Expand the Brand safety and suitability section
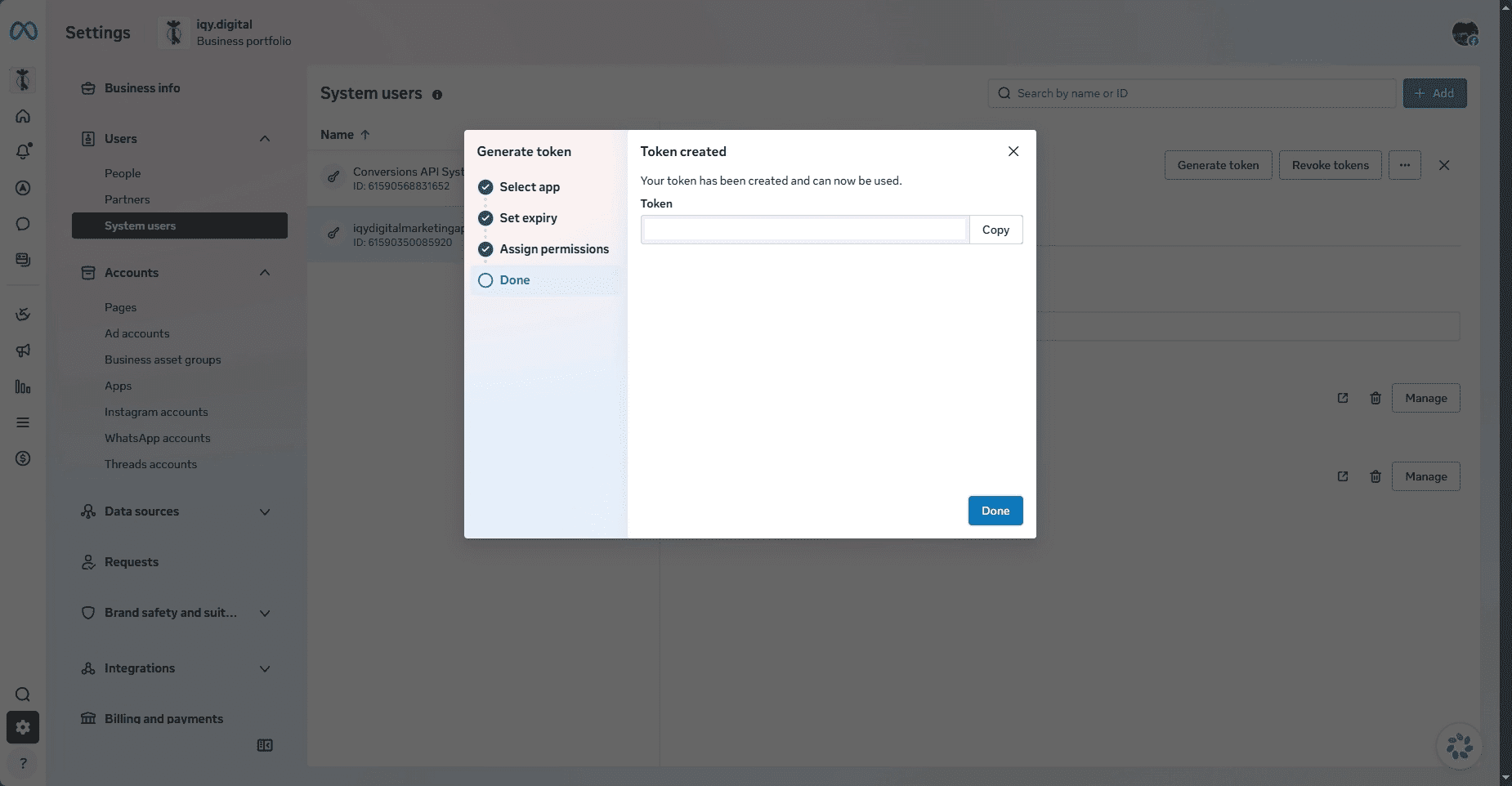 pyautogui.click(x=265, y=613)
